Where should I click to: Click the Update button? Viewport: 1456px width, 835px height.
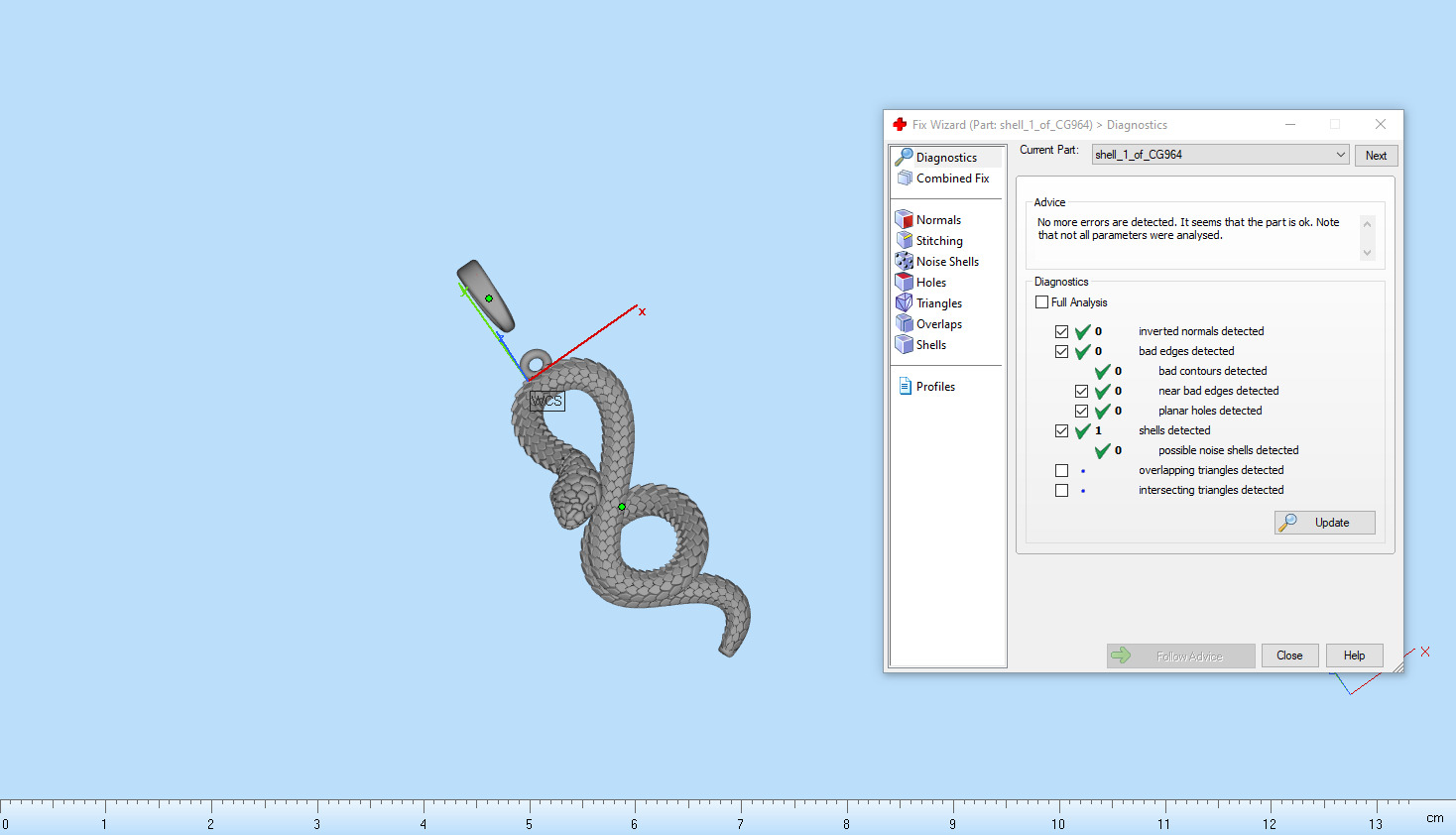[1324, 523]
